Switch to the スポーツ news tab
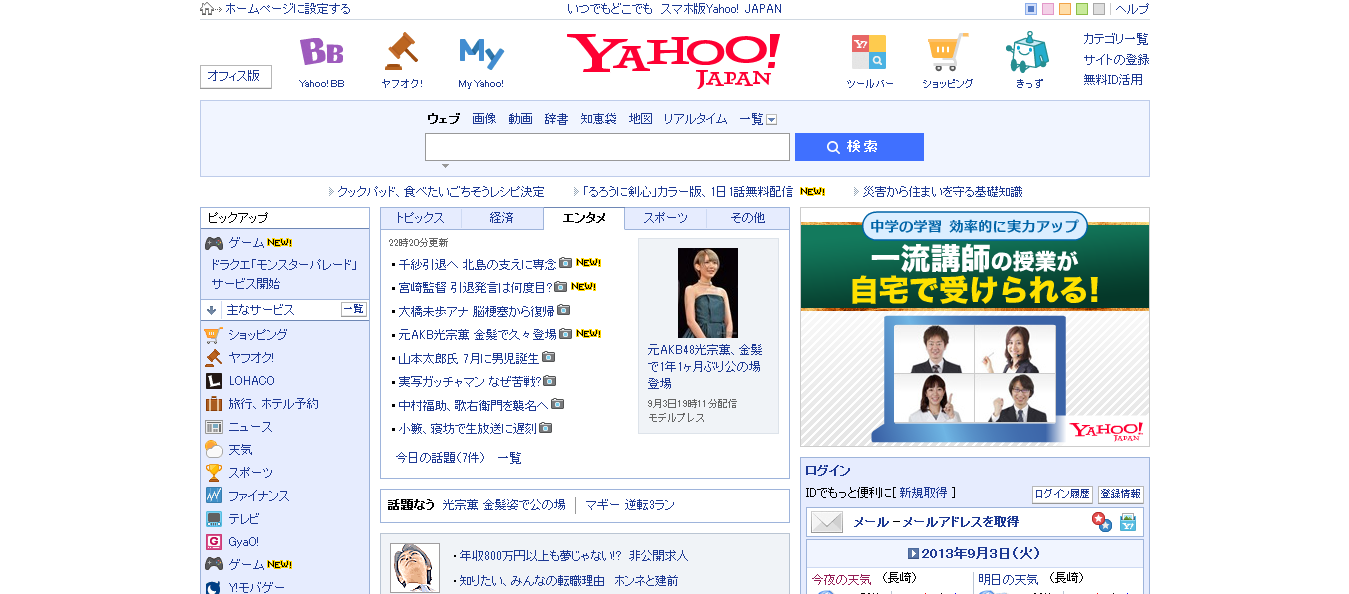The width and height of the screenshot is (1349, 594). pyautogui.click(x=665, y=218)
